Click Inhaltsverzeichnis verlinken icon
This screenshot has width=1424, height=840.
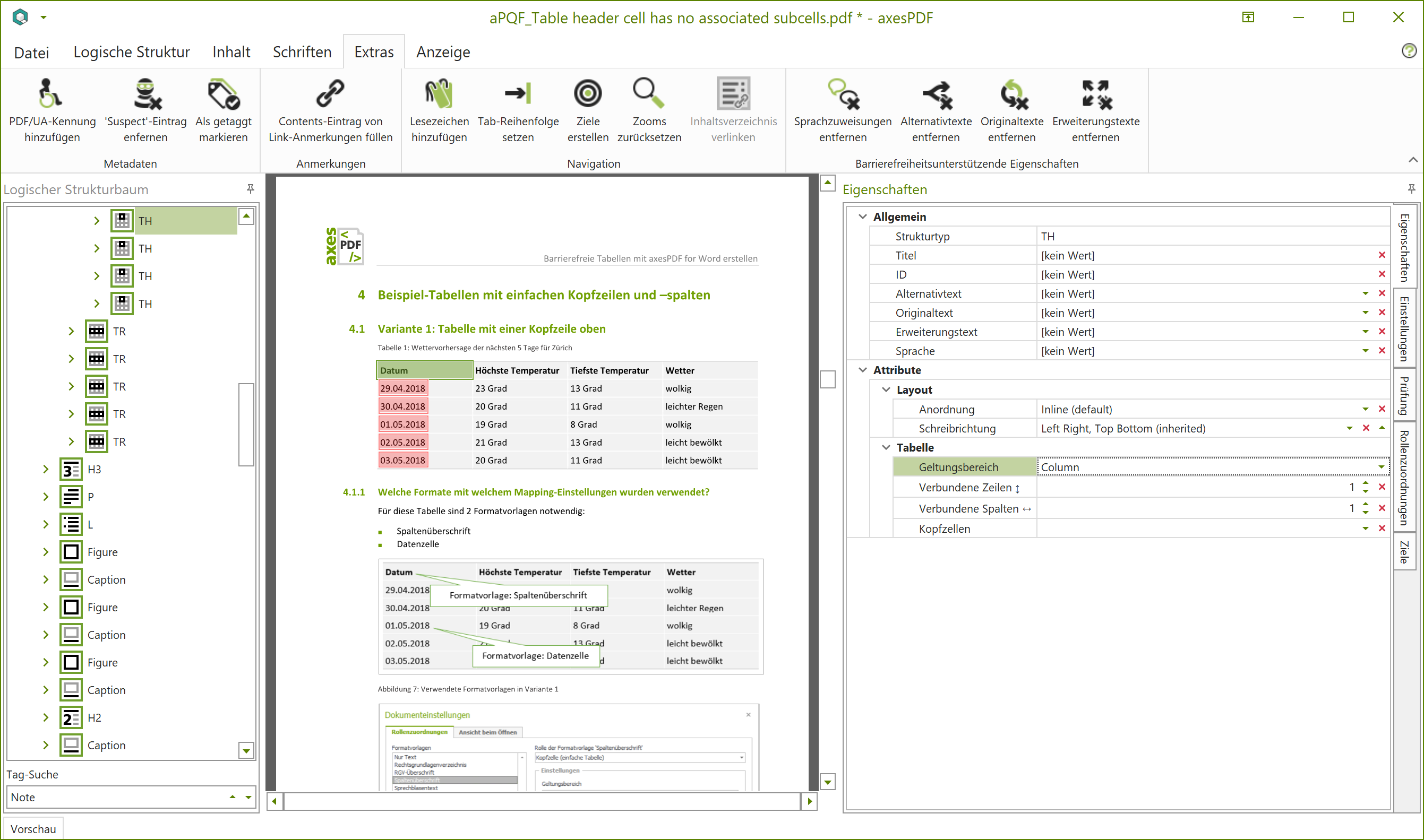coord(733,94)
